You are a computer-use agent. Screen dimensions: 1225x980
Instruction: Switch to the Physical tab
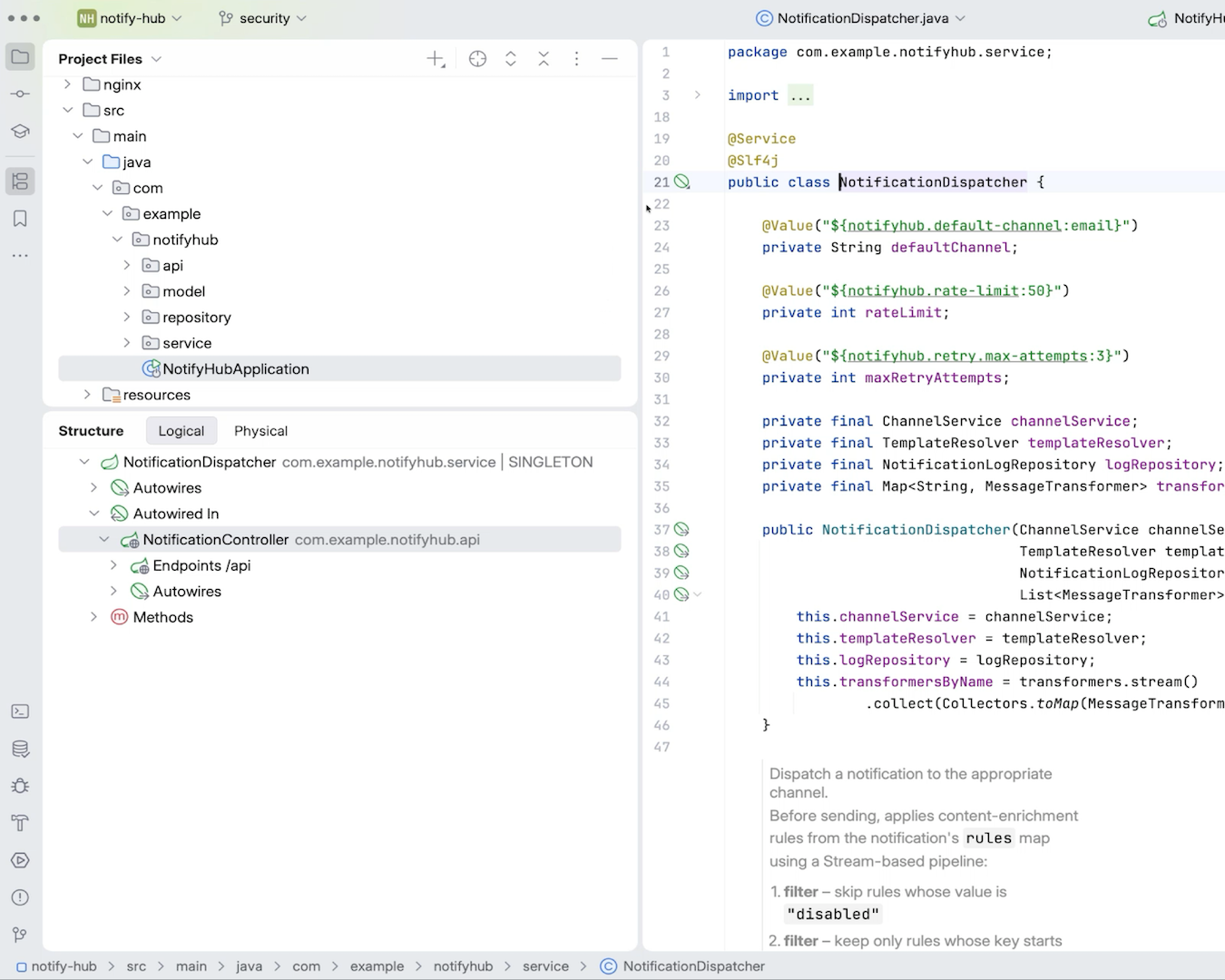click(260, 431)
